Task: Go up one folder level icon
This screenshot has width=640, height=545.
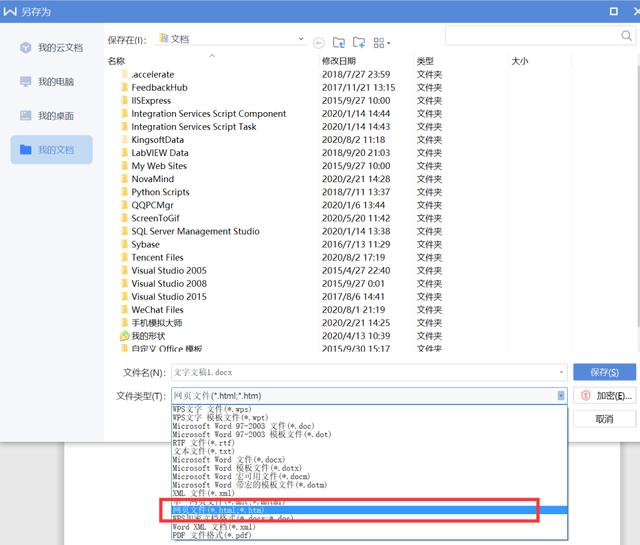Action: [338, 42]
